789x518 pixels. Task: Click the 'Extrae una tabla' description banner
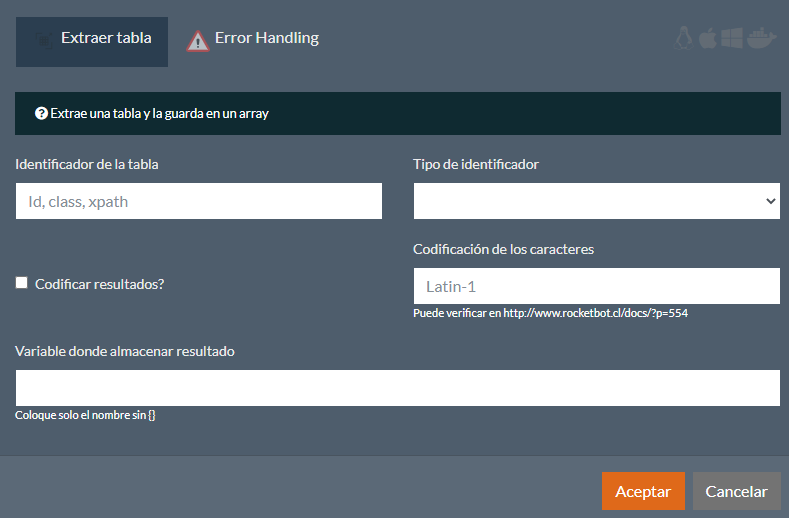pos(397,114)
